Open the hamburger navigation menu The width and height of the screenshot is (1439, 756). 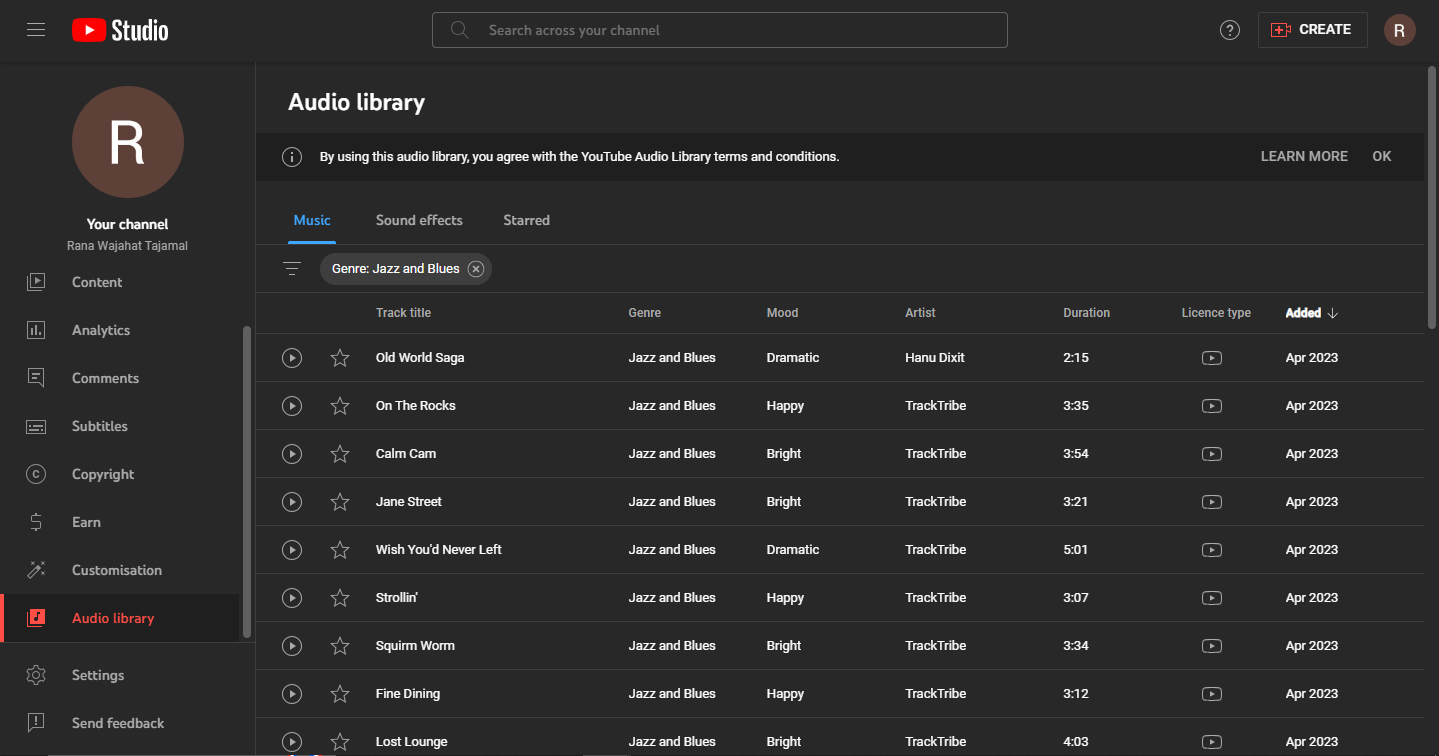click(36, 30)
